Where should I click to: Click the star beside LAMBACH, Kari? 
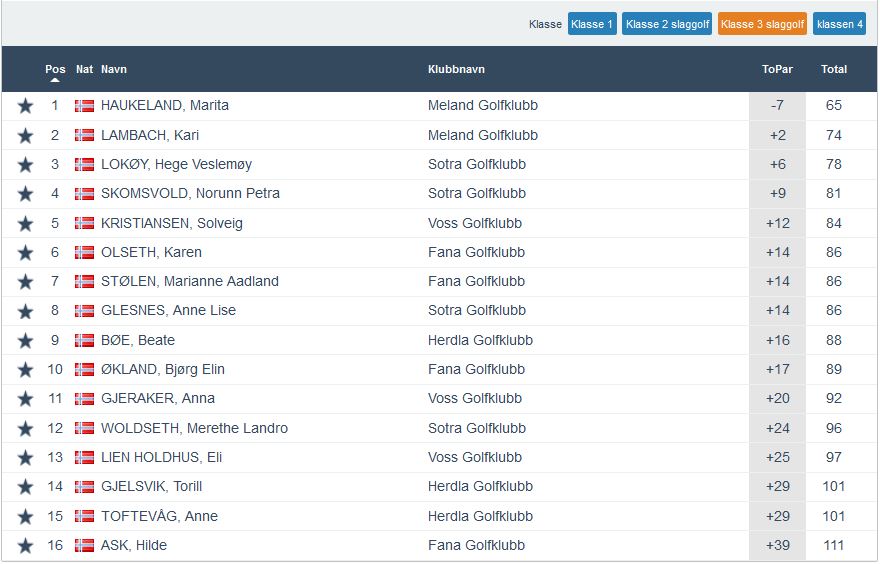(x=25, y=135)
